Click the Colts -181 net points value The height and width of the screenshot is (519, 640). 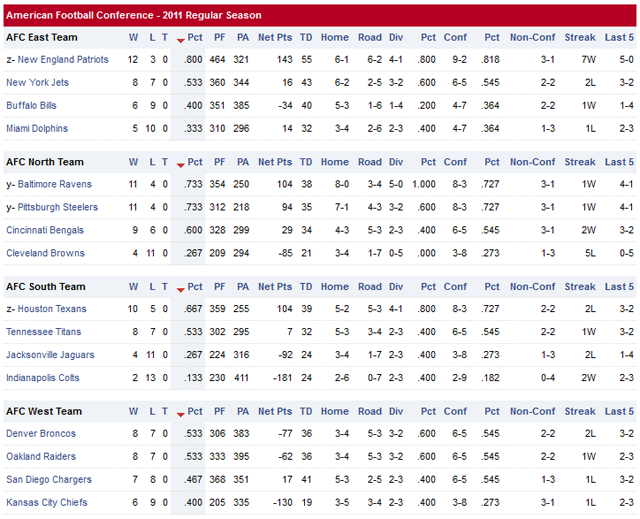(x=282, y=378)
